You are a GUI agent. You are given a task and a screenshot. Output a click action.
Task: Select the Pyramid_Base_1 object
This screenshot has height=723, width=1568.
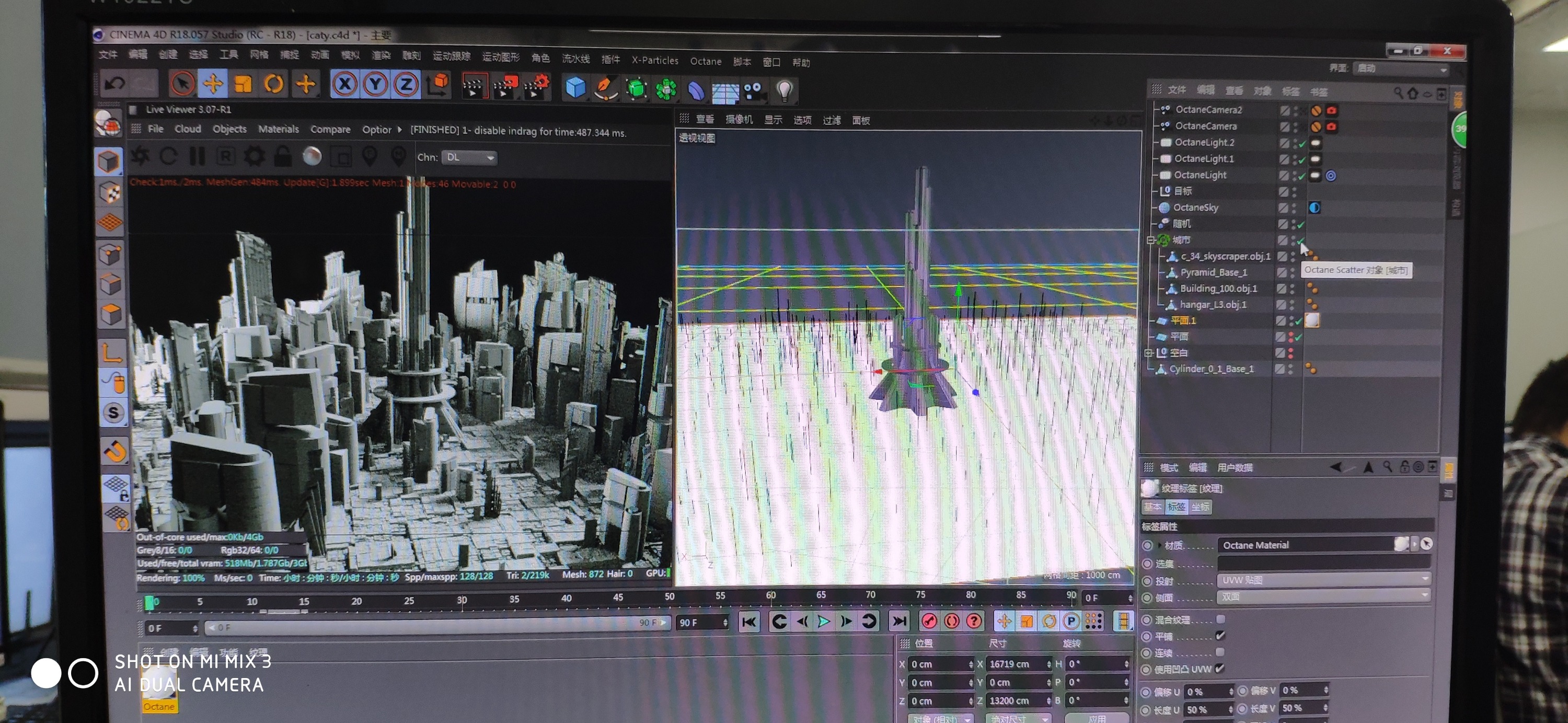point(1213,273)
